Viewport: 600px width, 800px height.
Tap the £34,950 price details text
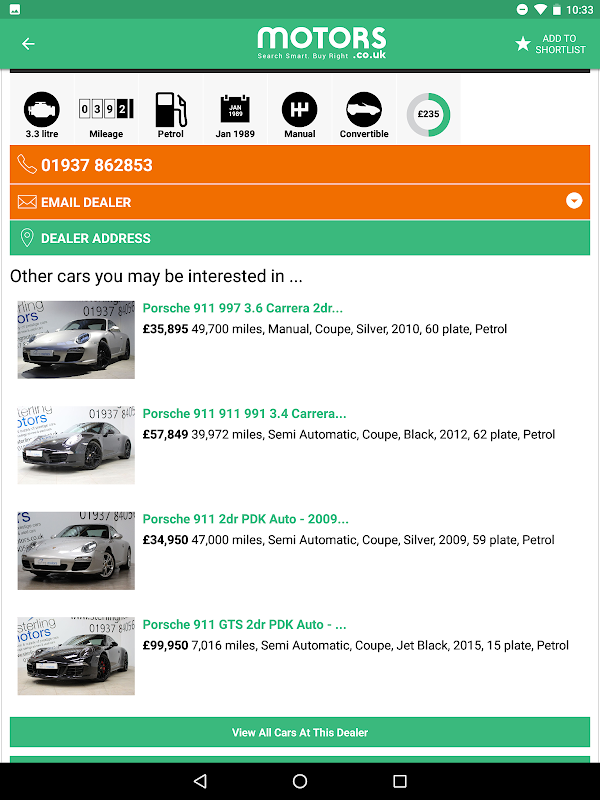click(x=348, y=540)
